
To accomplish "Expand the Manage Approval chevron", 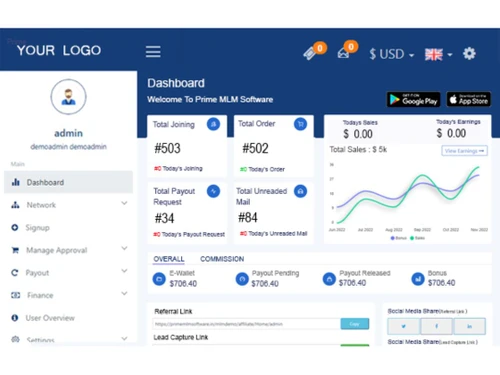I will point(124,248).
